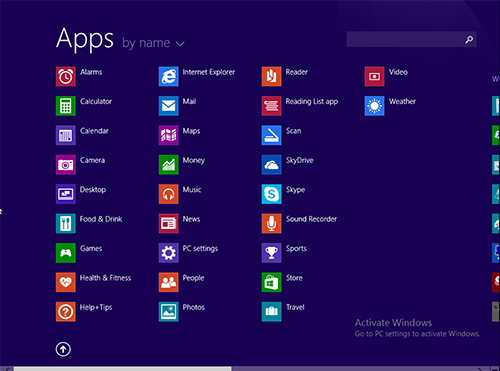Click the up arrow to return to Start
Screen dimensions: 500x371
pos(63,349)
